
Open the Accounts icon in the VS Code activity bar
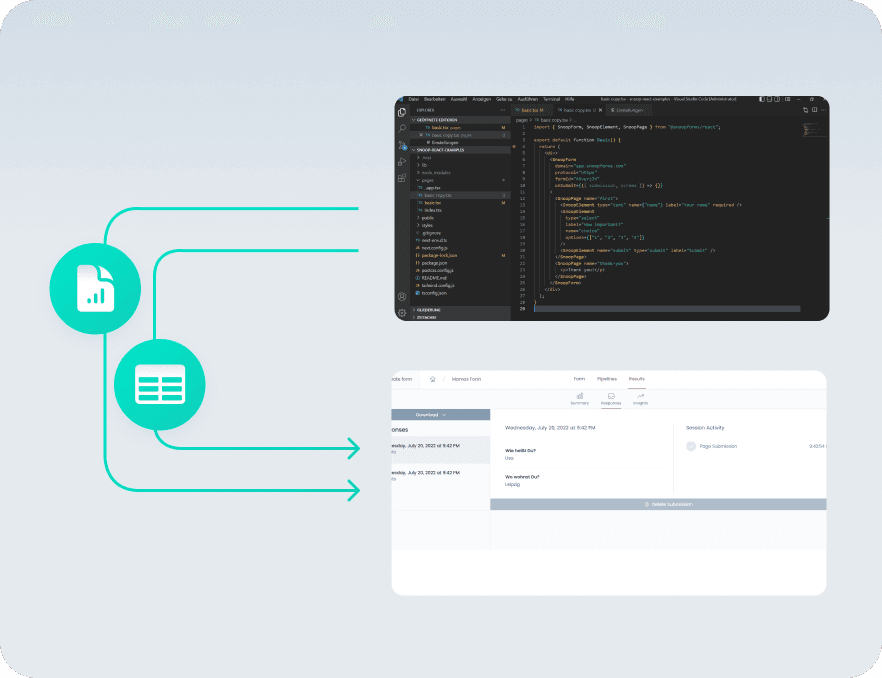point(402,297)
